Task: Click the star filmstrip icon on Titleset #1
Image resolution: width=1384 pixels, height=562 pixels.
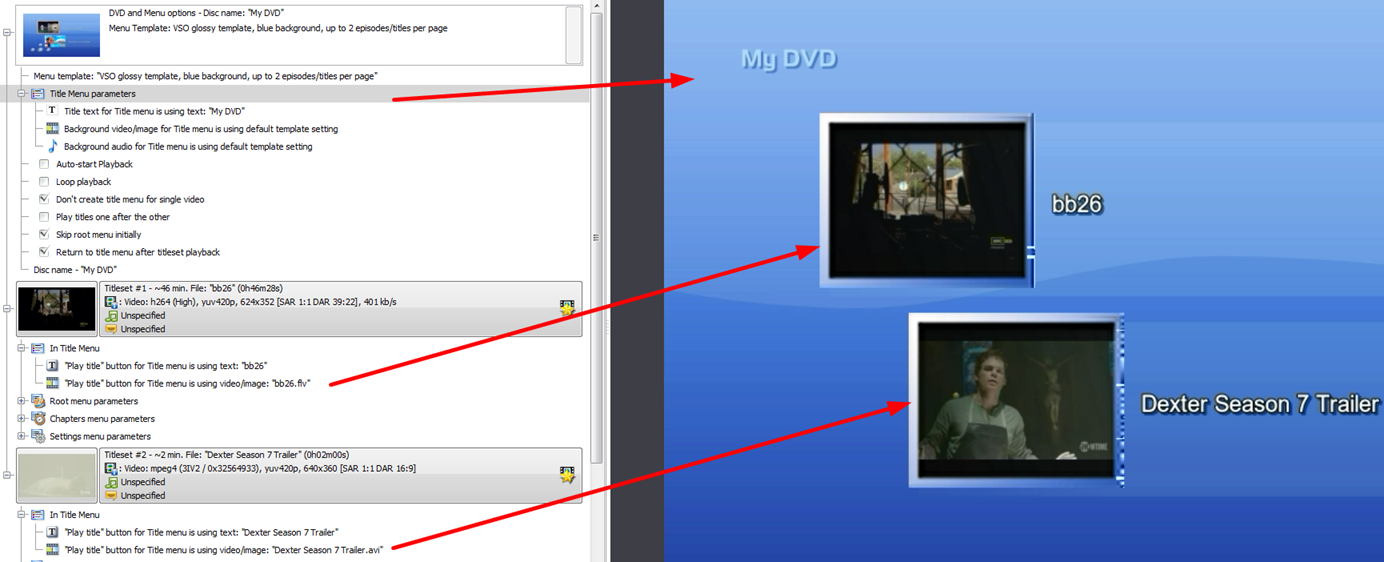Action: 567,308
